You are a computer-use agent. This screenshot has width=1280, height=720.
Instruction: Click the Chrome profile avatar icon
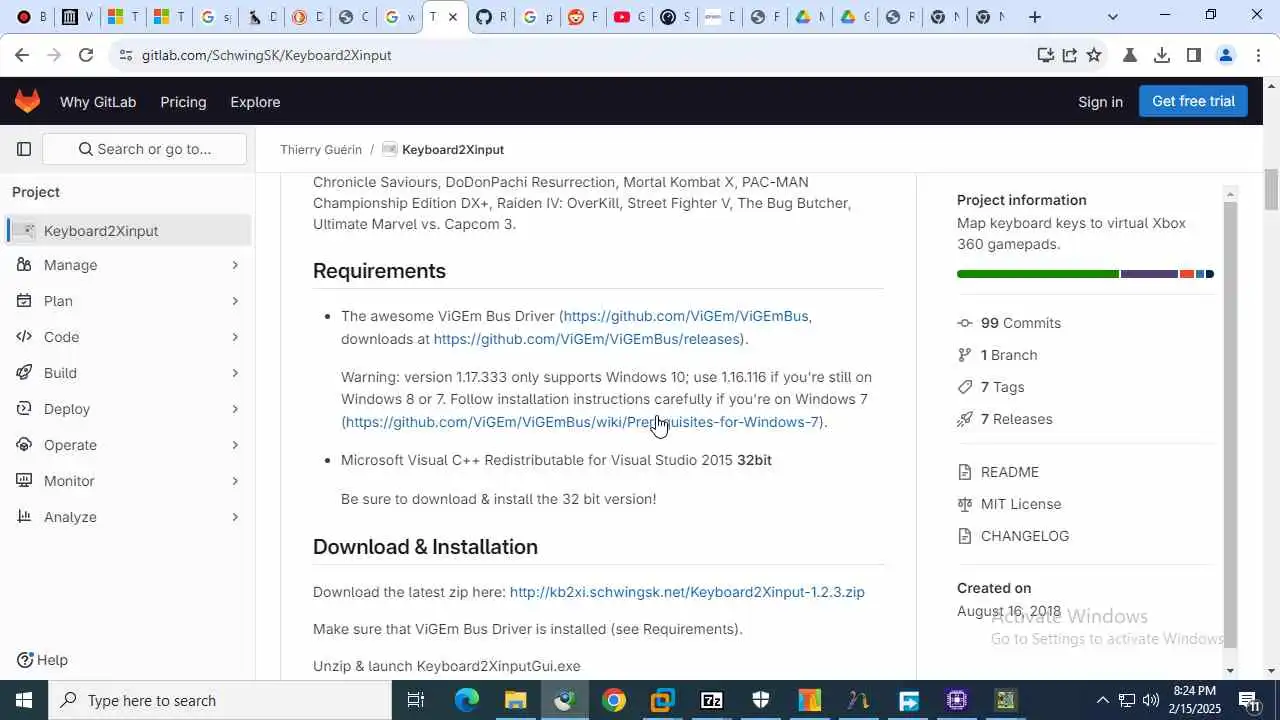click(x=1226, y=55)
